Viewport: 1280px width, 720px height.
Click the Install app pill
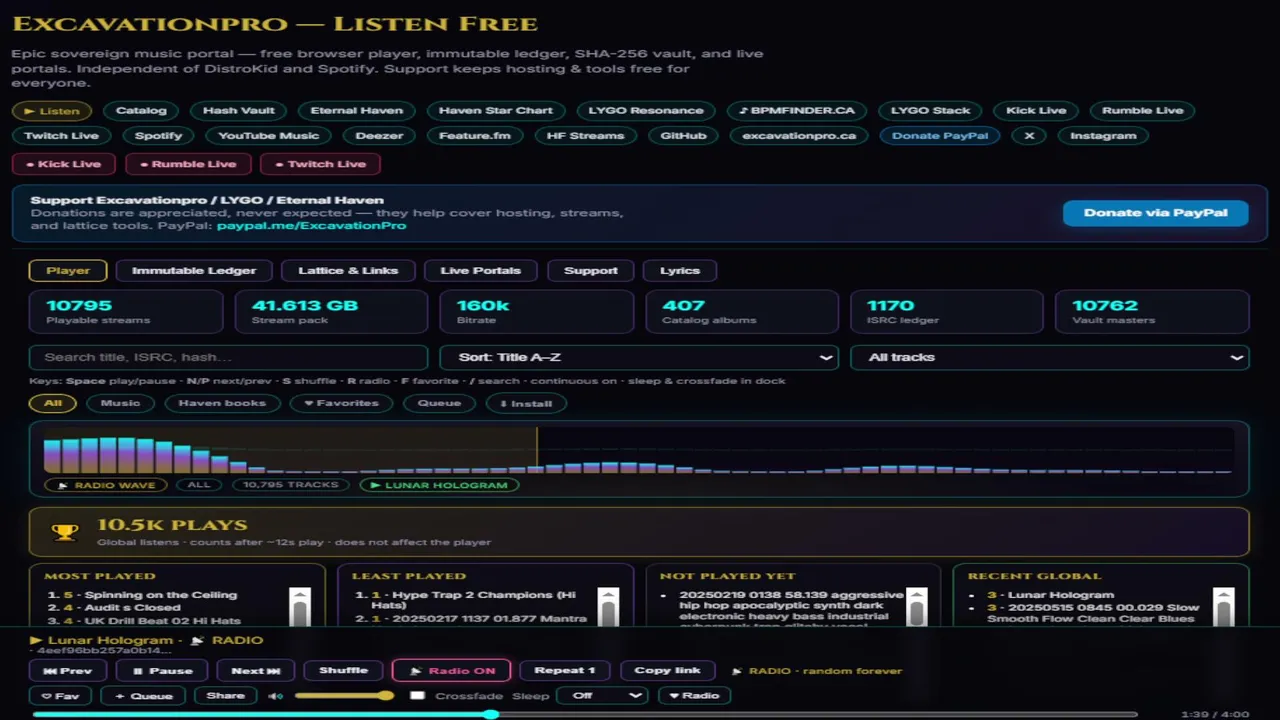(526, 403)
